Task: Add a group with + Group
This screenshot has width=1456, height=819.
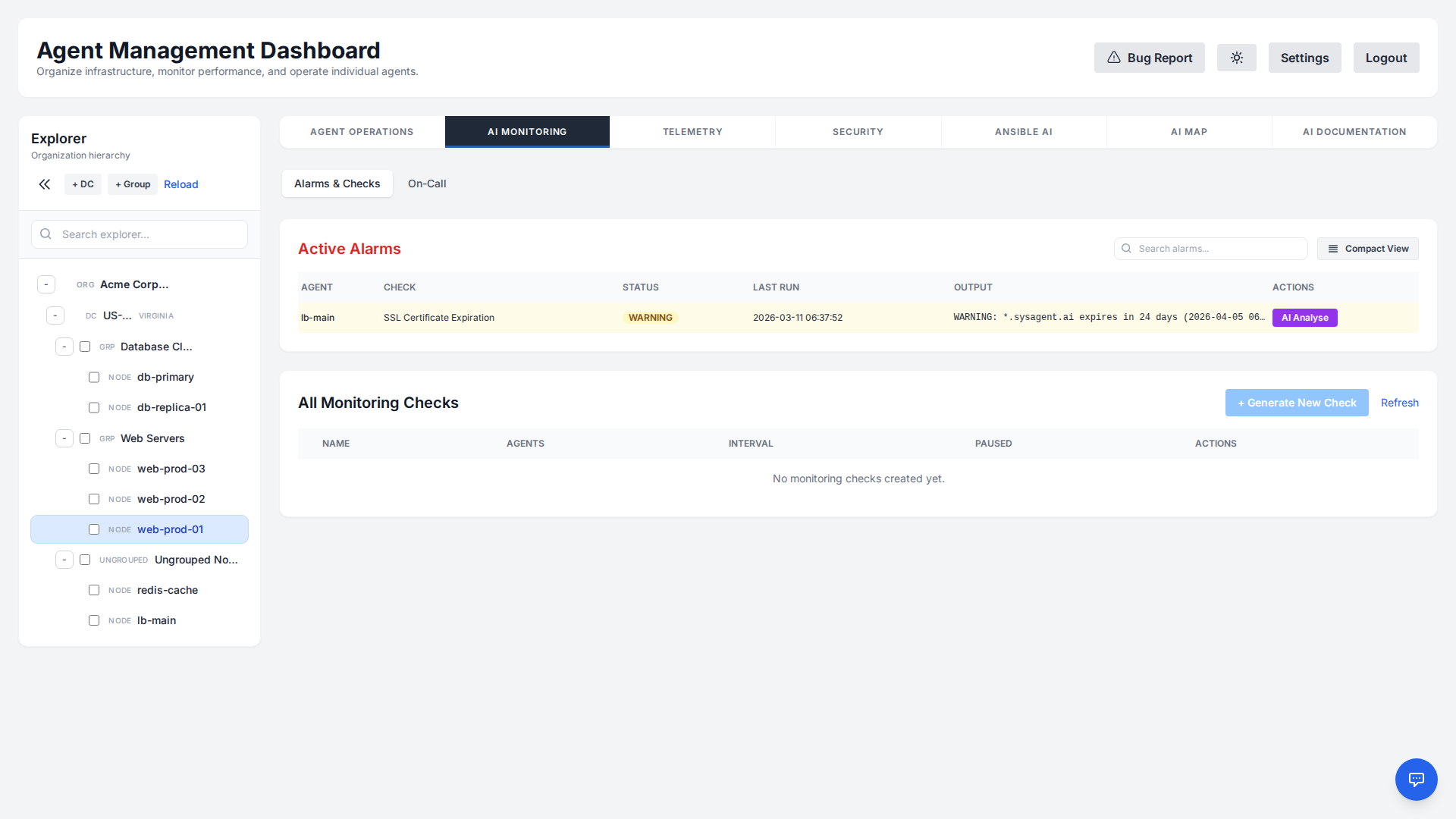Action: tap(133, 184)
